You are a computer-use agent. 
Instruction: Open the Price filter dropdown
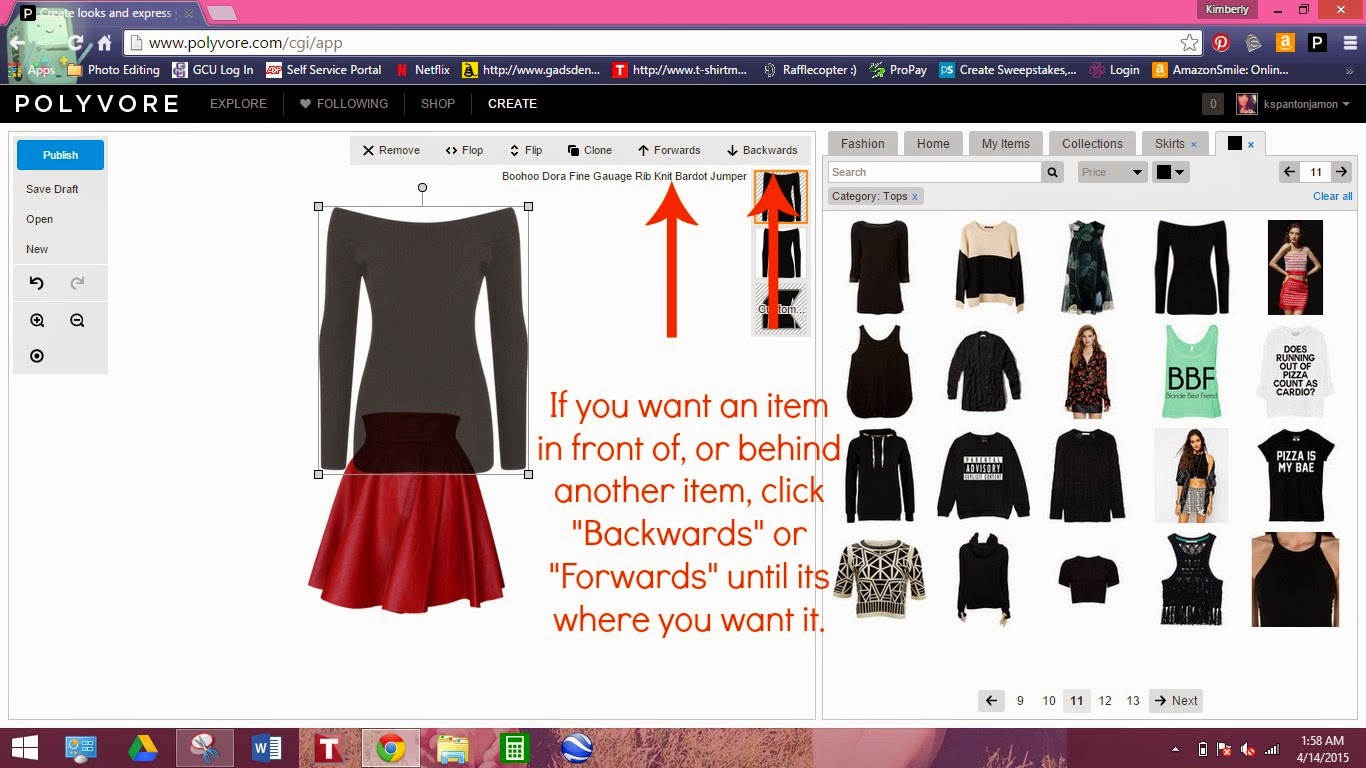(1110, 172)
